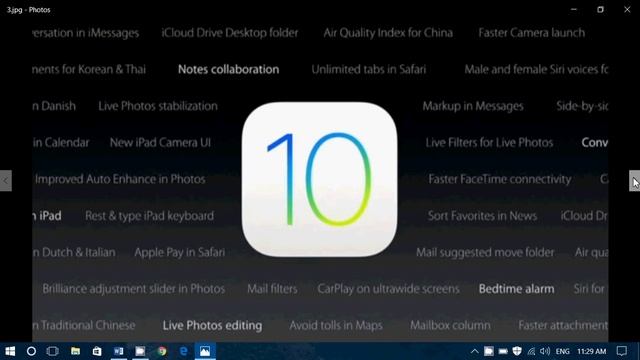Open battery status tray icon
Screen dimensions: 640x360
[x=503, y=351]
